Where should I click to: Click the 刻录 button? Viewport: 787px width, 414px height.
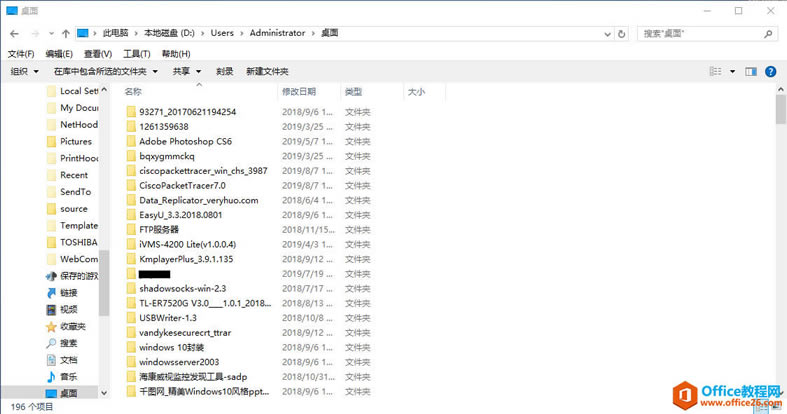224,71
